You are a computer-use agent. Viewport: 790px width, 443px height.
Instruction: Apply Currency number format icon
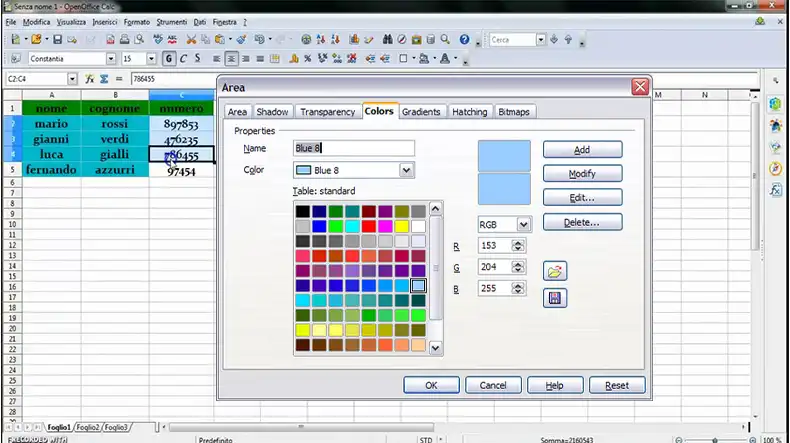point(294,59)
